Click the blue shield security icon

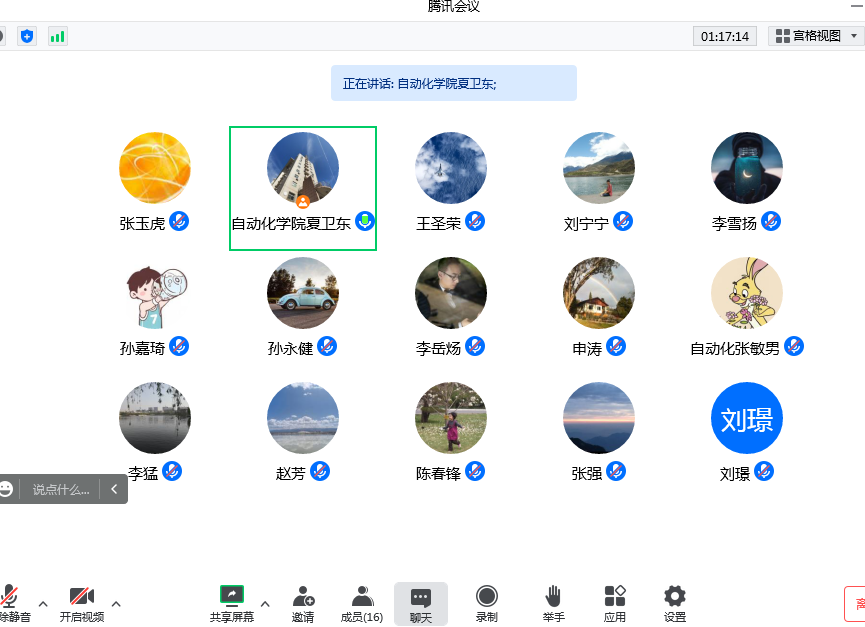click(27, 36)
